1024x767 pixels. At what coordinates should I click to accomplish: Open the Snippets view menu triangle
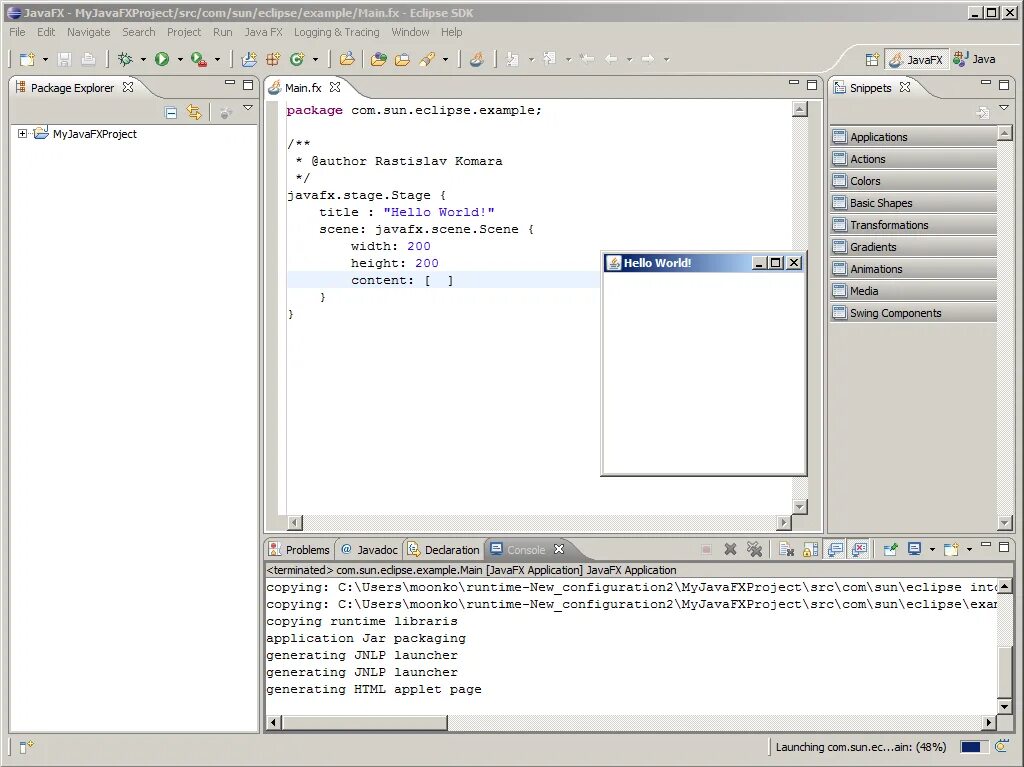point(1004,108)
